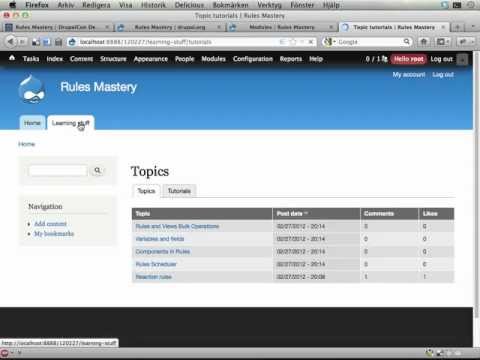The image size is (480, 360).
Task: Click Add content in Navigation
Action: [x=50, y=224]
